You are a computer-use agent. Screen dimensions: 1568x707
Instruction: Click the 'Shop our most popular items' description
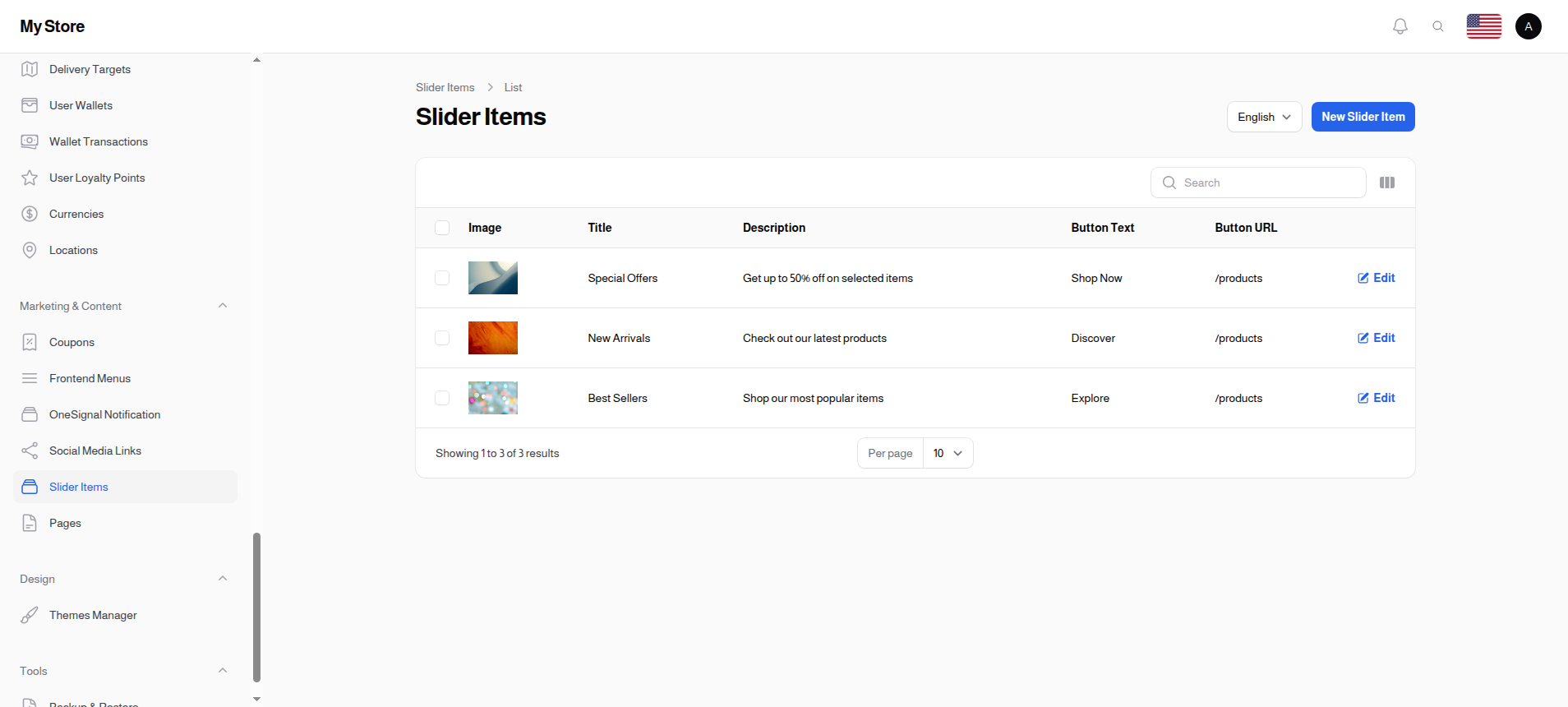tap(813, 398)
